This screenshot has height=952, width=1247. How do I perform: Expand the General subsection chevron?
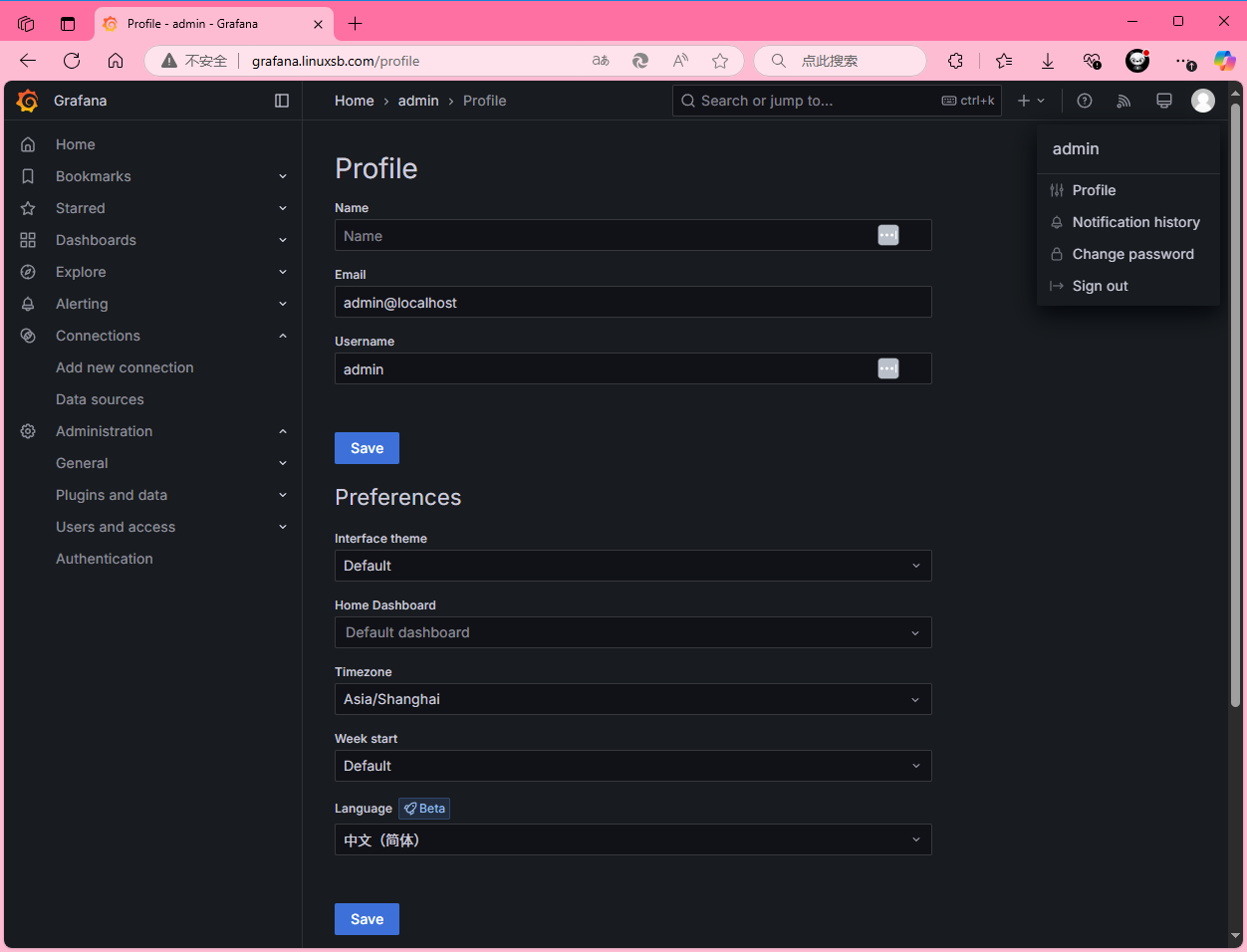tap(283, 463)
